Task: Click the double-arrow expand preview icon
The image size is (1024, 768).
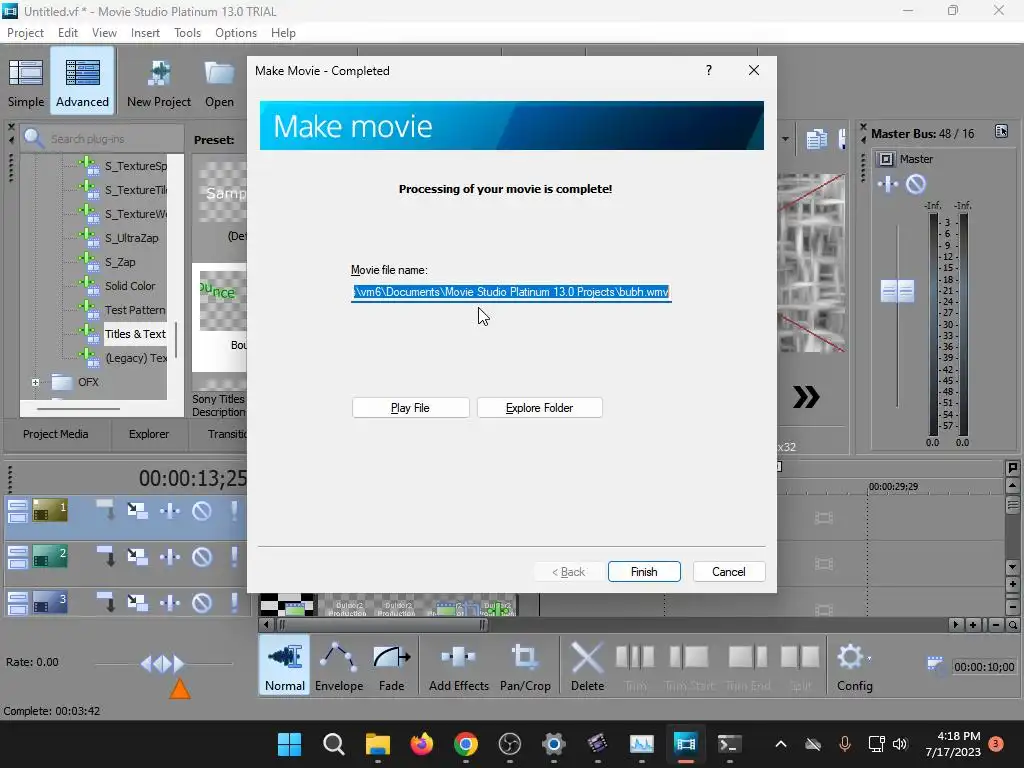Action: [x=806, y=397]
